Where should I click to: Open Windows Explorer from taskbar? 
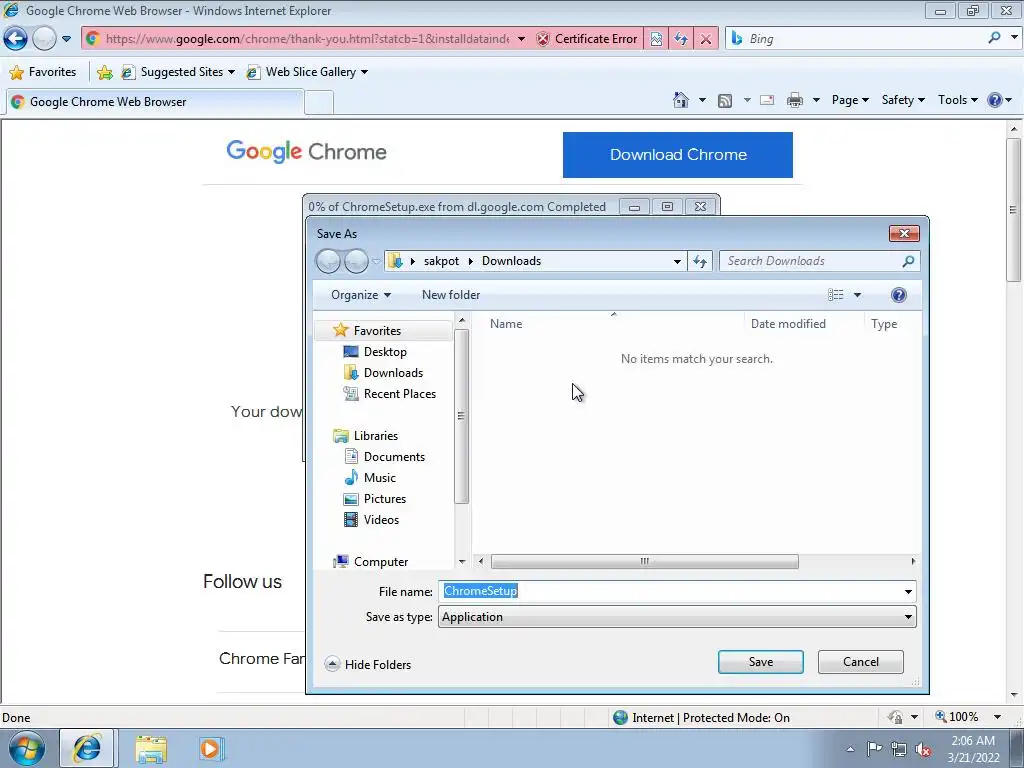(x=151, y=749)
